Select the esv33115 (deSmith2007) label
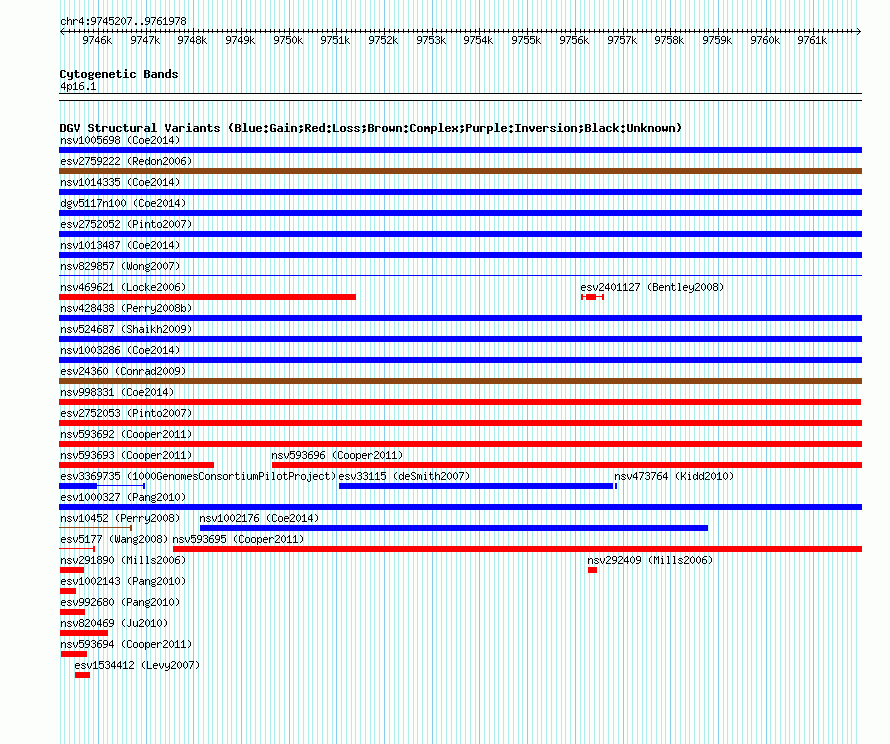Image resolution: width=890 pixels, height=744 pixels. [x=404, y=476]
